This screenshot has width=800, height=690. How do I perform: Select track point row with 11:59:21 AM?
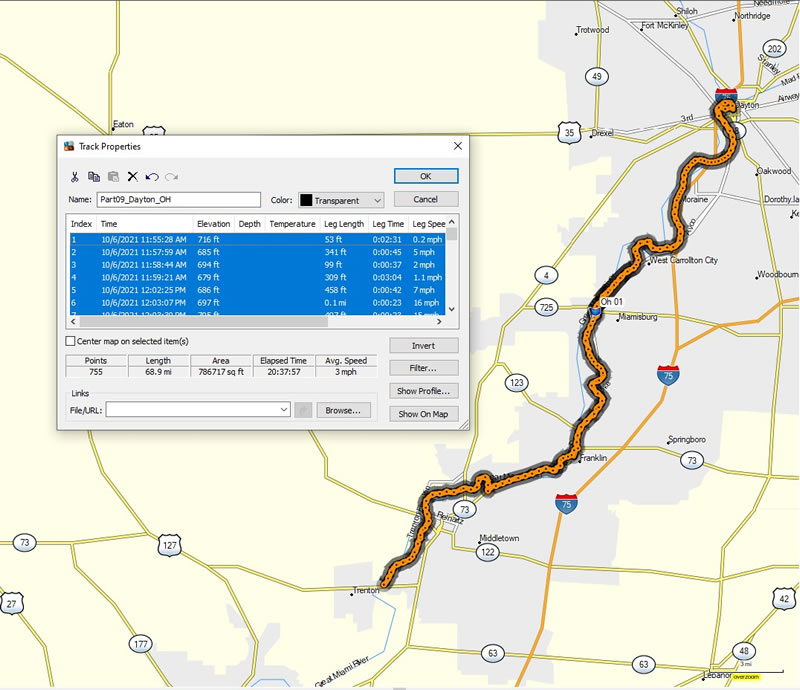(257, 278)
